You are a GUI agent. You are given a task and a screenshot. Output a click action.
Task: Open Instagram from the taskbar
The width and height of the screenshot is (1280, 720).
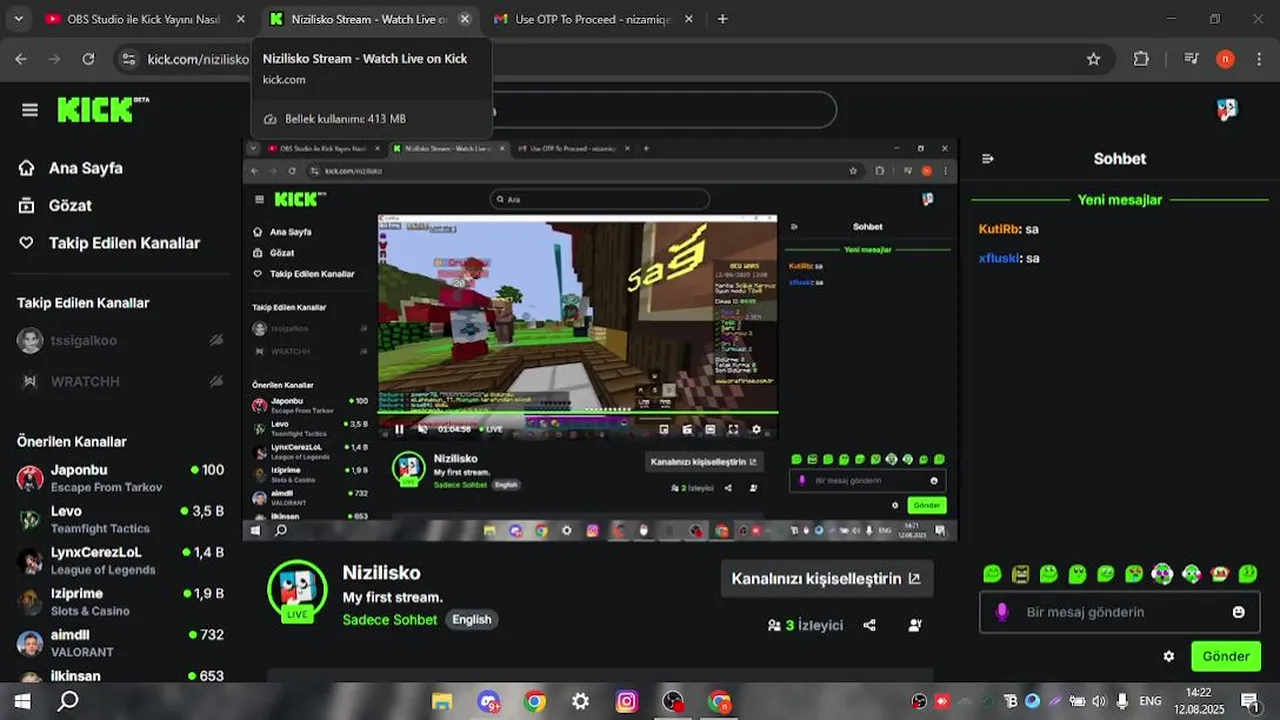[627, 702]
